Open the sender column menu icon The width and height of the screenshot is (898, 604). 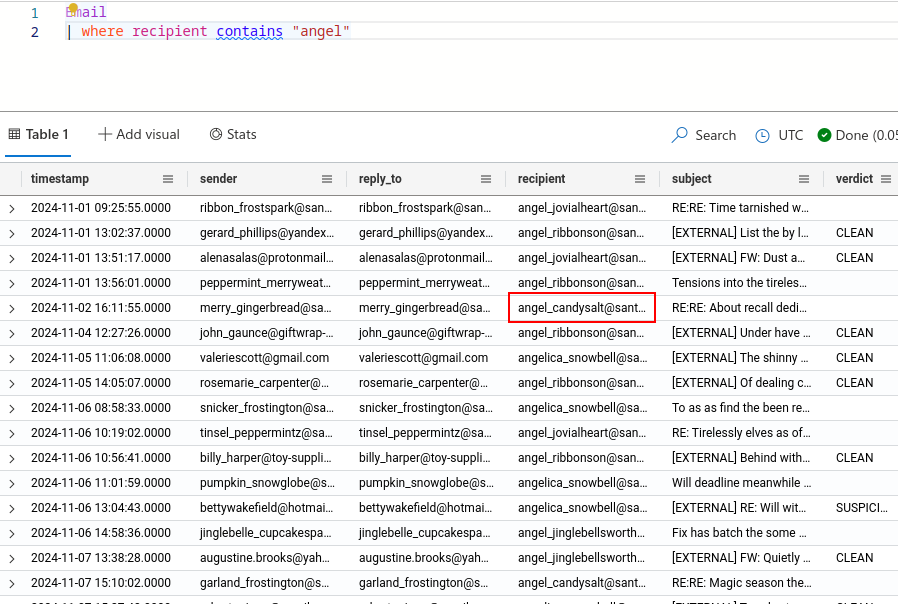(327, 179)
